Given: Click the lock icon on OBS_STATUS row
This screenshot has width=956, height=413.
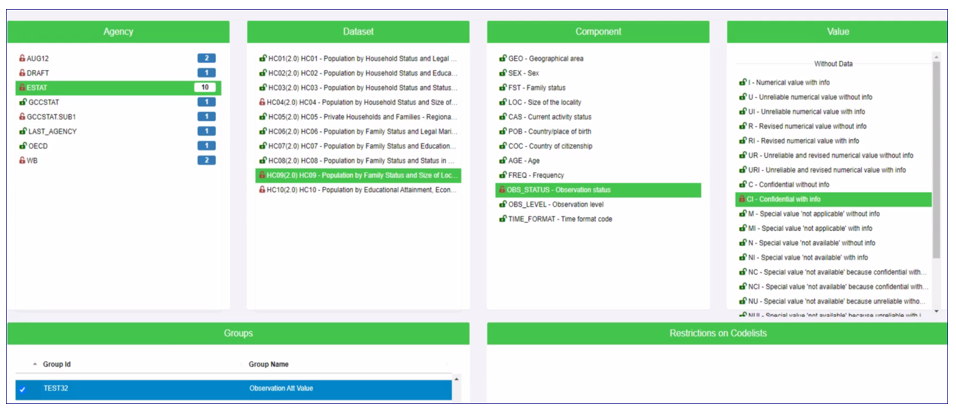Looking at the screenshot, I should (x=501, y=190).
